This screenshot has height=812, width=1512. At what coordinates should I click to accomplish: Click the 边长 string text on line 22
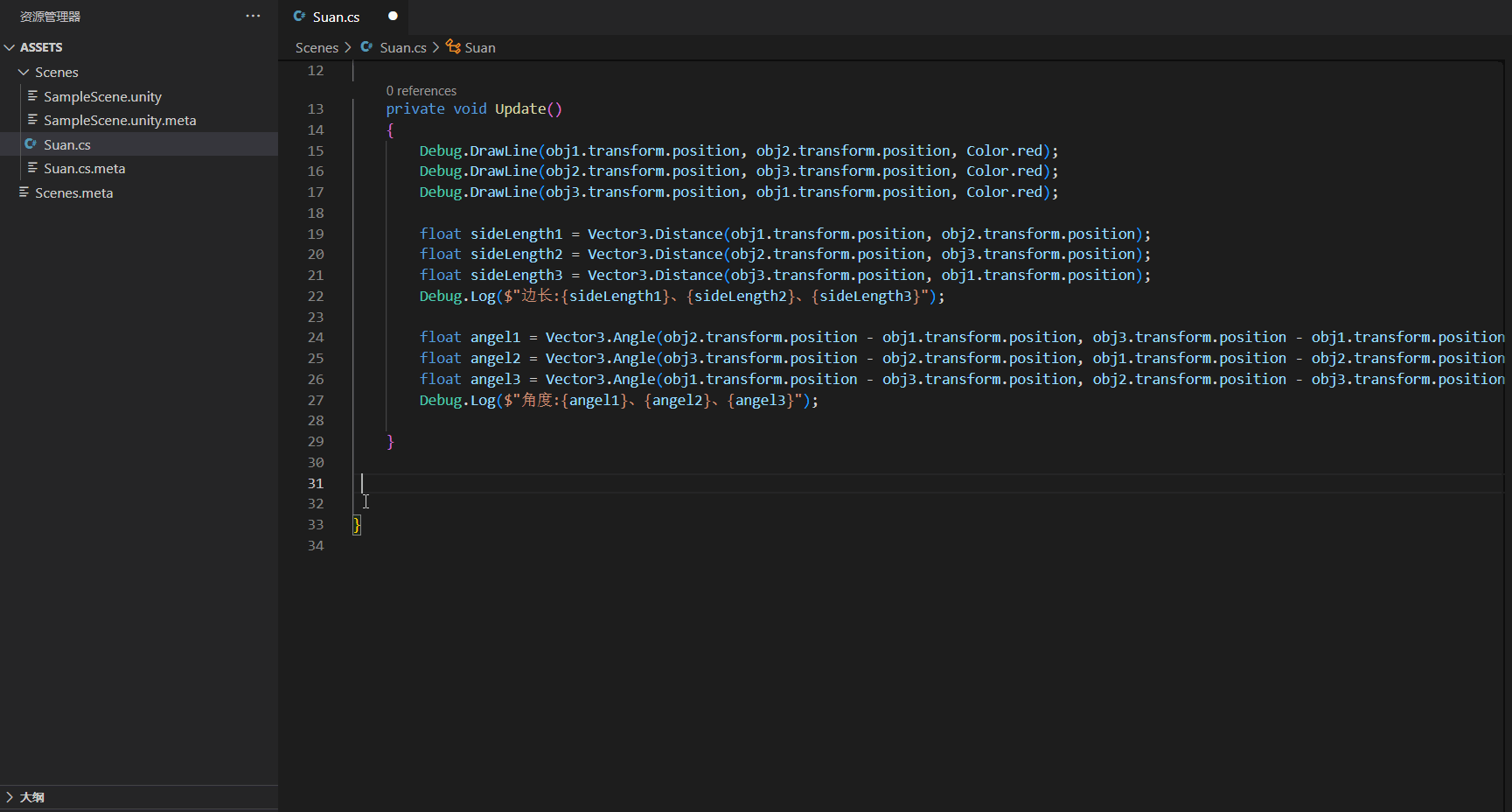(x=537, y=296)
